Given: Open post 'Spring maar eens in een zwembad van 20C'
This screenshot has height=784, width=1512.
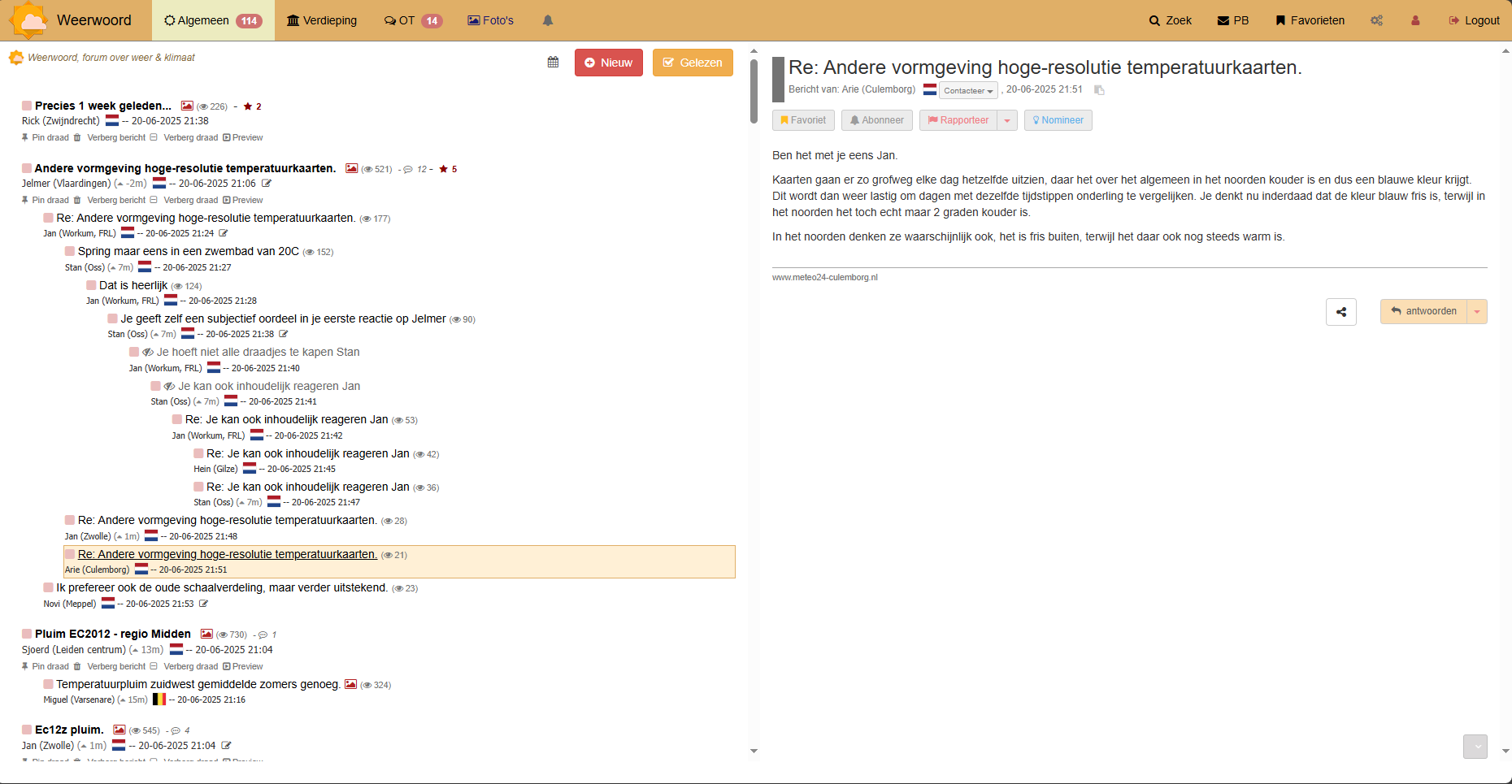Looking at the screenshot, I should 189,251.
